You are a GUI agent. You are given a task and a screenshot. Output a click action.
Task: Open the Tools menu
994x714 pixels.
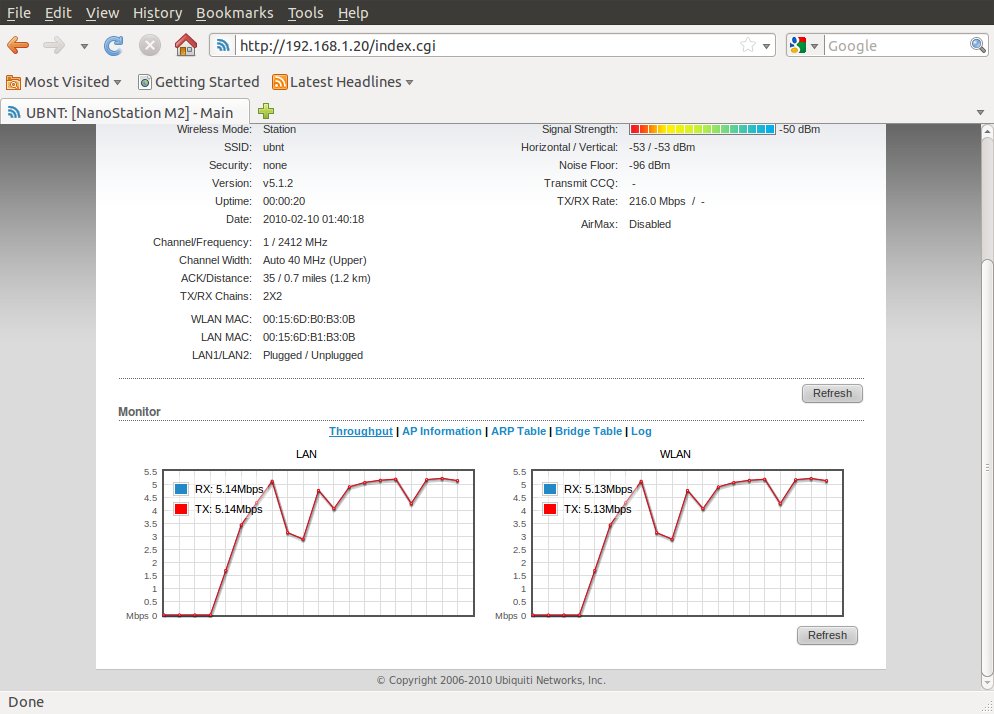point(305,13)
